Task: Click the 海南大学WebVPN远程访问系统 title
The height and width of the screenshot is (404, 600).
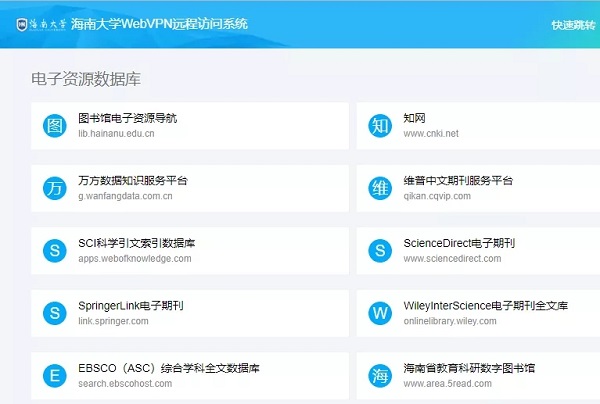Action: coord(159,24)
